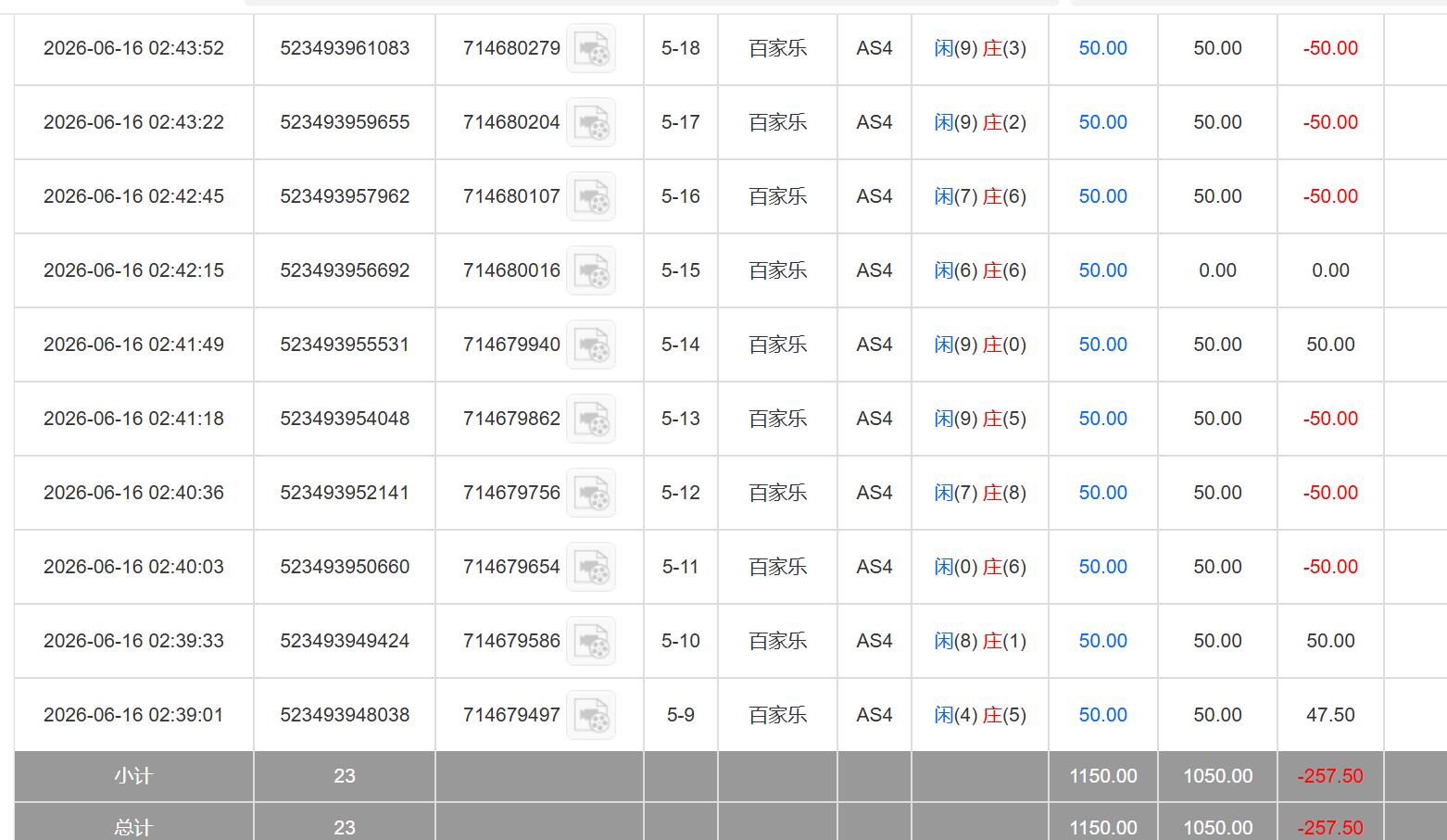Click 0.00 valid bet in row 5-15
The image size is (1447, 840).
click(1217, 270)
